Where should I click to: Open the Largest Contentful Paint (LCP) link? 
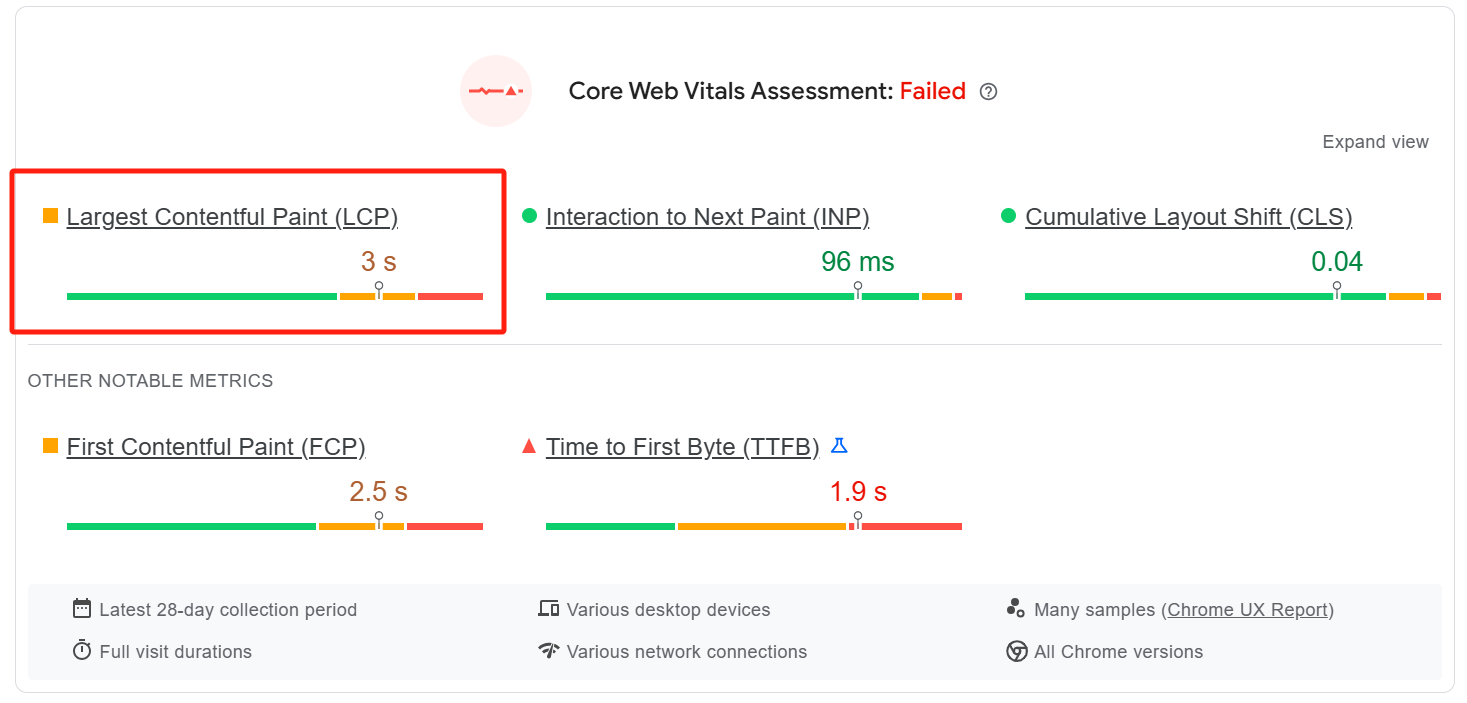pos(232,217)
